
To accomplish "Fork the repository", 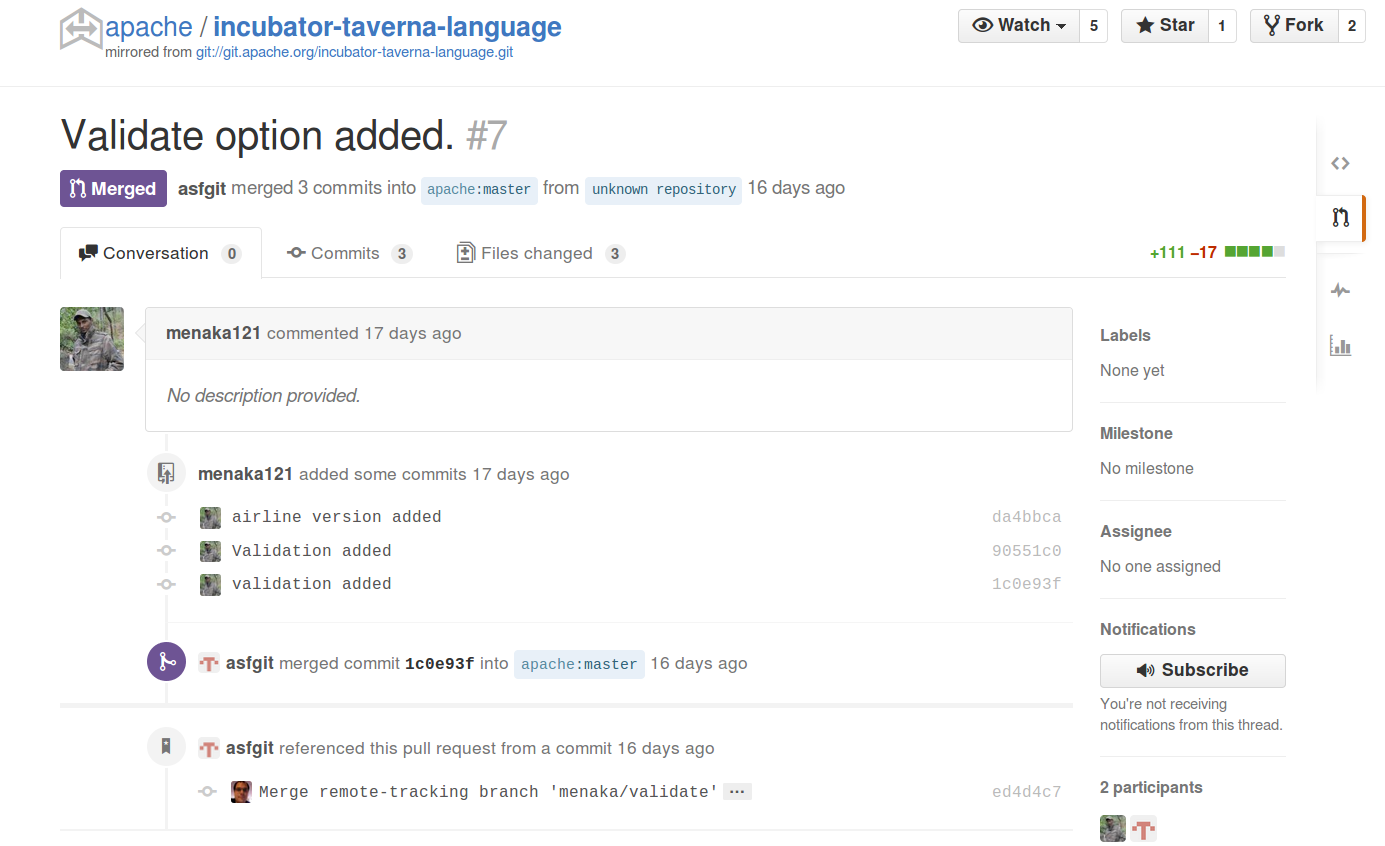I will tap(1293, 26).
